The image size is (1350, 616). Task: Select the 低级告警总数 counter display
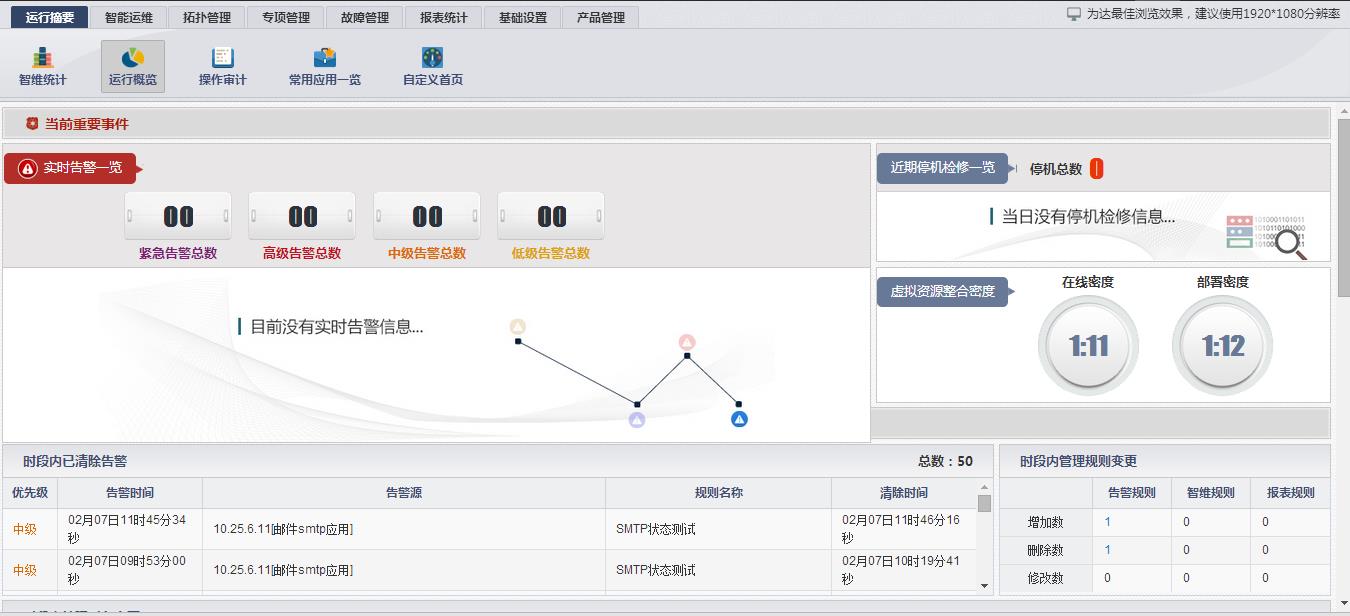pos(550,214)
